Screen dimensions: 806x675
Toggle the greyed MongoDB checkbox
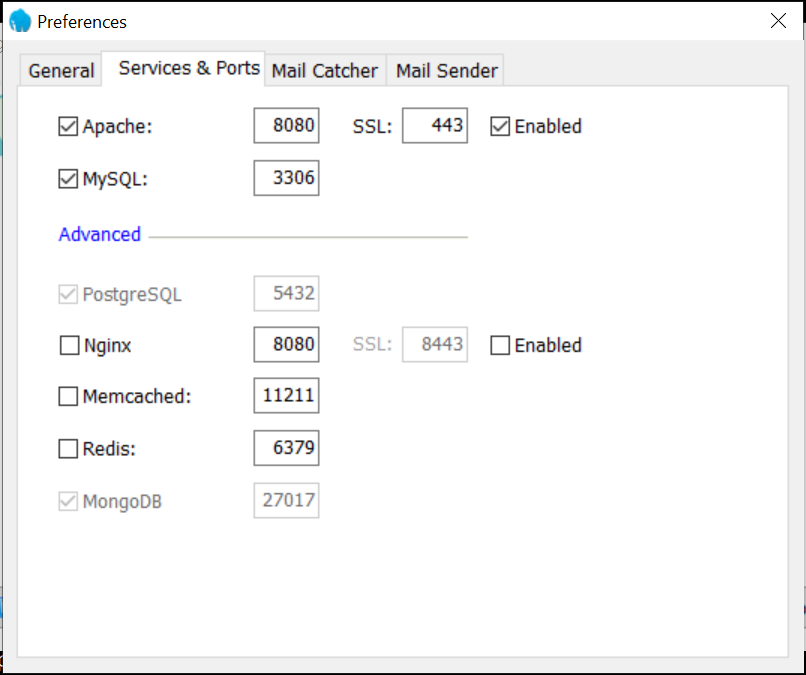[x=68, y=501]
